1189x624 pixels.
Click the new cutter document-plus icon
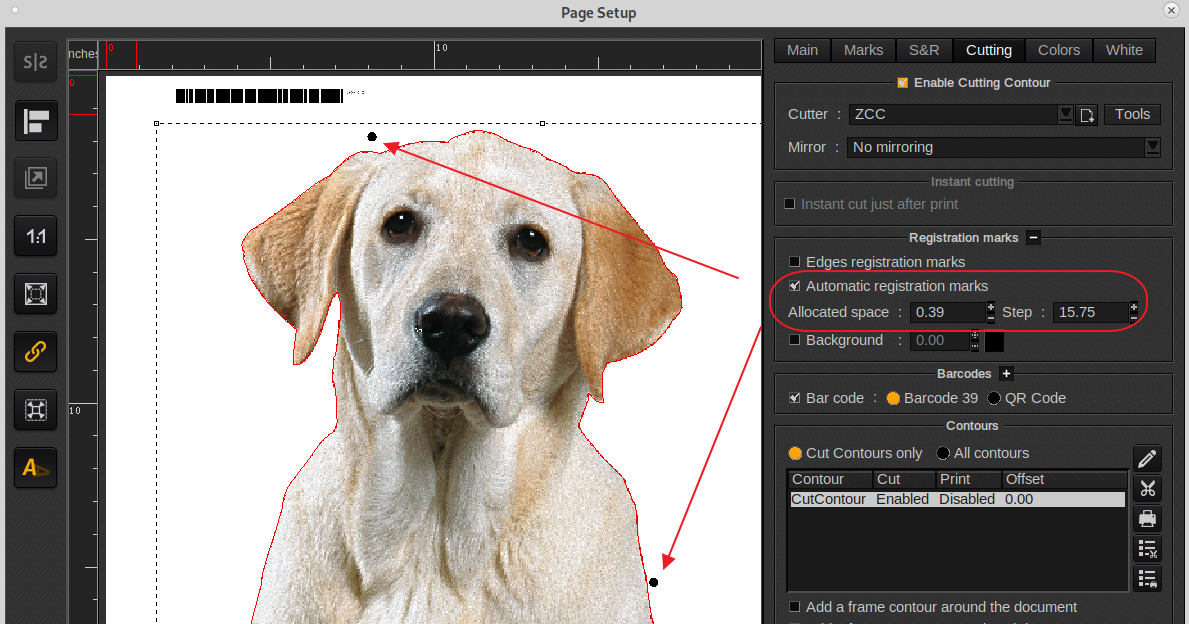tap(1087, 115)
